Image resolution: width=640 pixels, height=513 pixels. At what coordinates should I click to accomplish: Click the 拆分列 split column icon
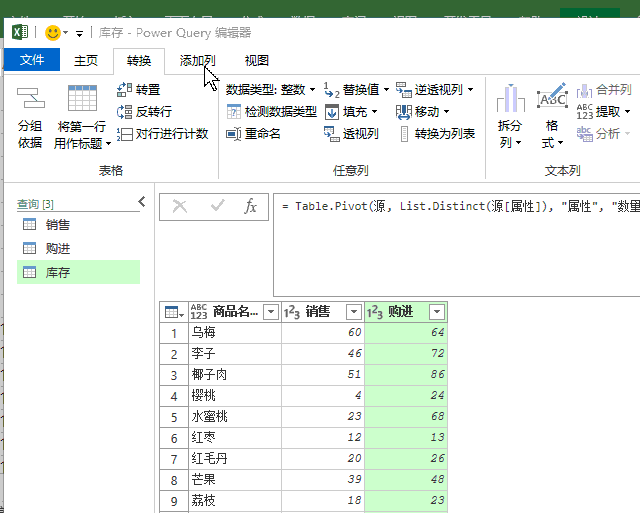point(510,98)
